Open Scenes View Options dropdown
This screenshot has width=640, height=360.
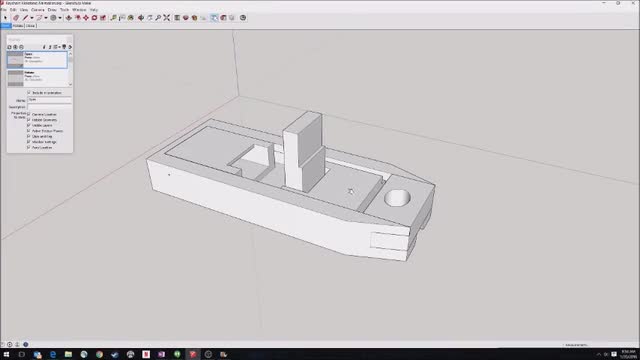pyautogui.click(x=56, y=47)
